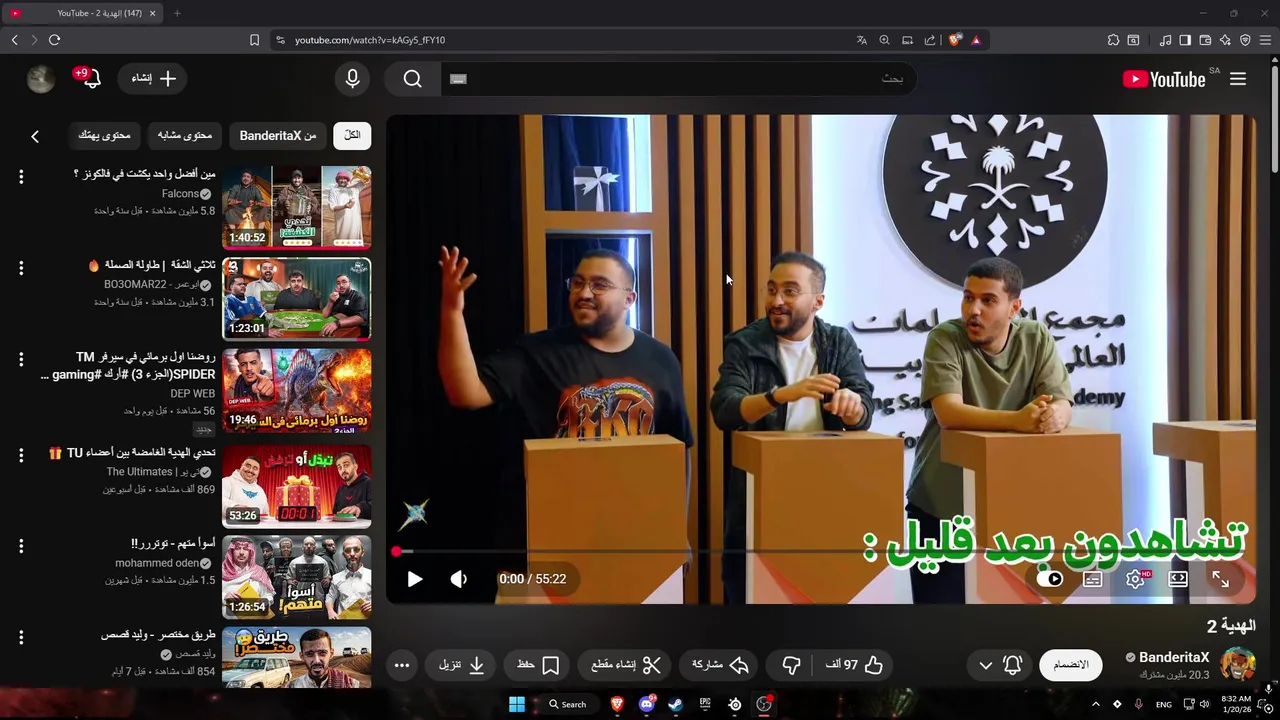The width and height of the screenshot is (1280, 720).
Task: Open the 1:23:01 طاولة الصملة video thumbnail
Action: tap(296, 298)
